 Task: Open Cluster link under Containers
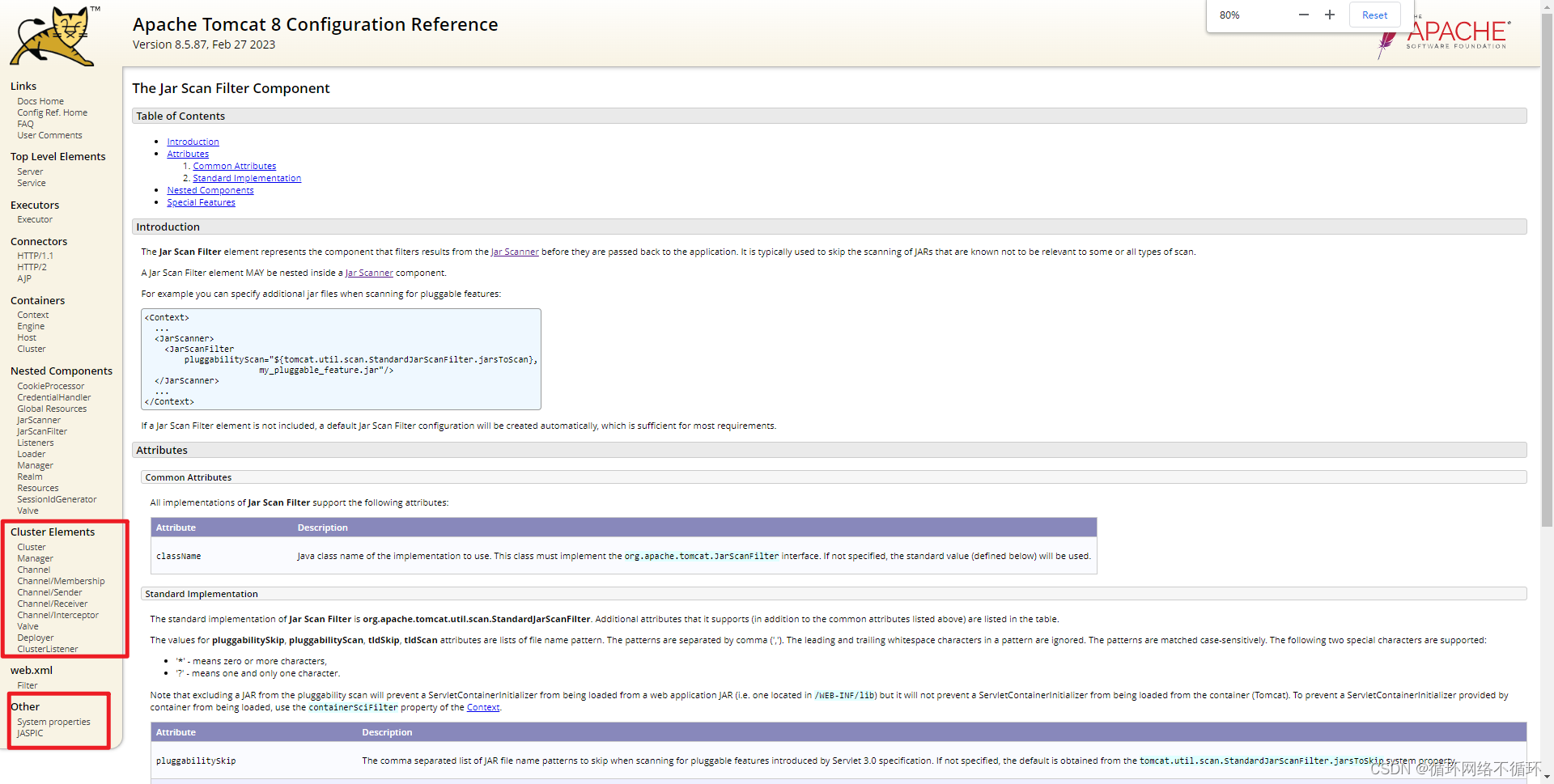[32, 349]
